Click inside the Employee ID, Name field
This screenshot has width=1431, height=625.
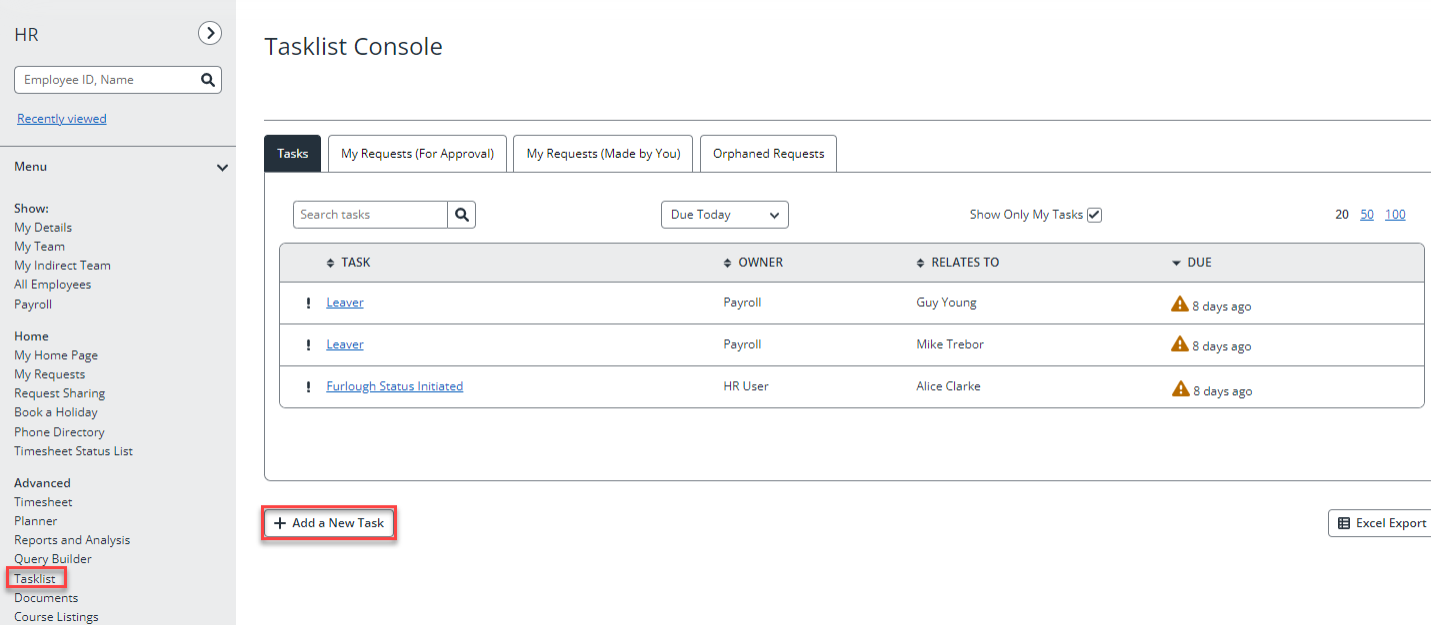(x=110, y=79)
